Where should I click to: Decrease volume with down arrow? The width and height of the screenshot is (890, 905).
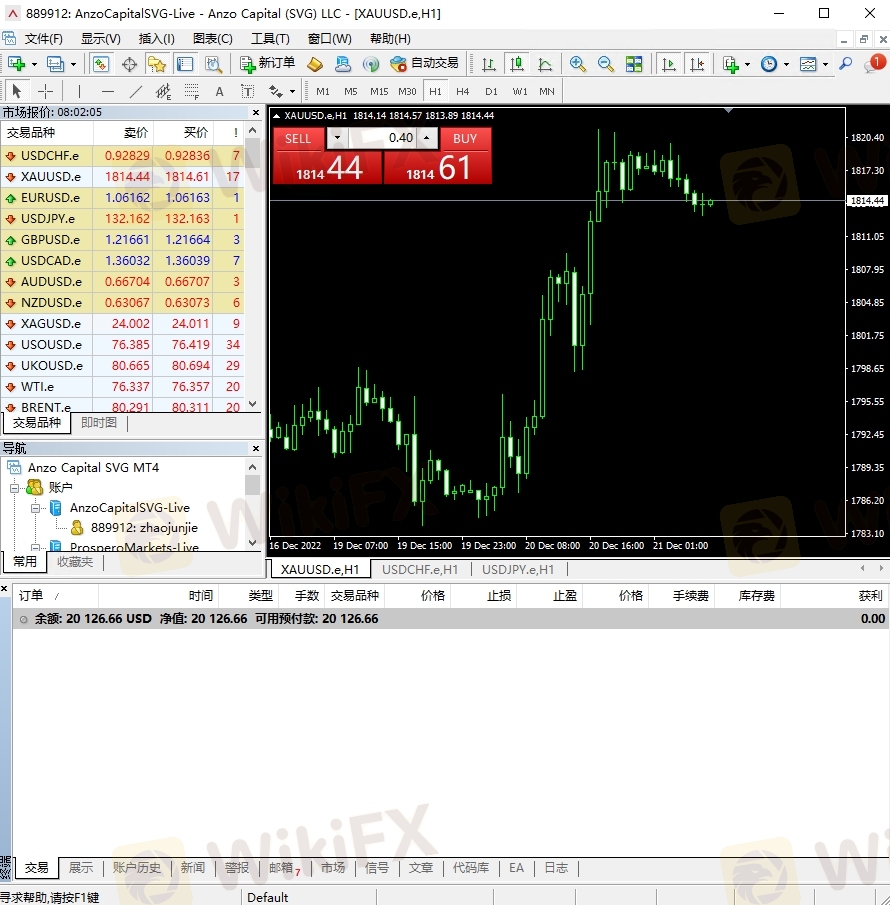click(338, 138)
